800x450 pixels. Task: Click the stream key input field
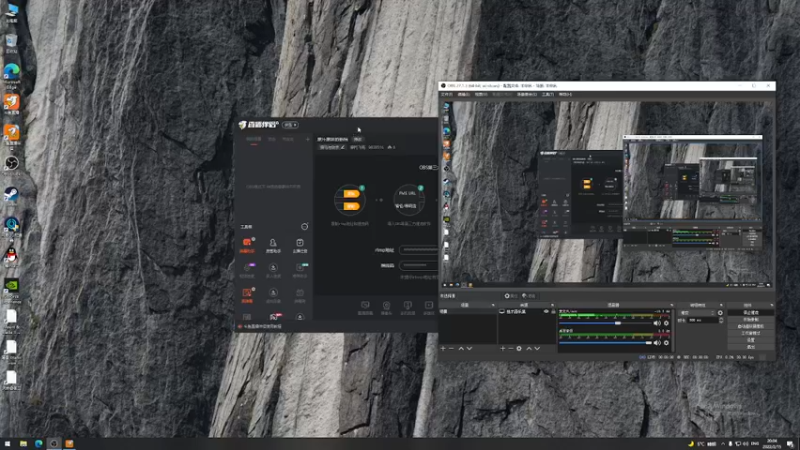[418, 265]
